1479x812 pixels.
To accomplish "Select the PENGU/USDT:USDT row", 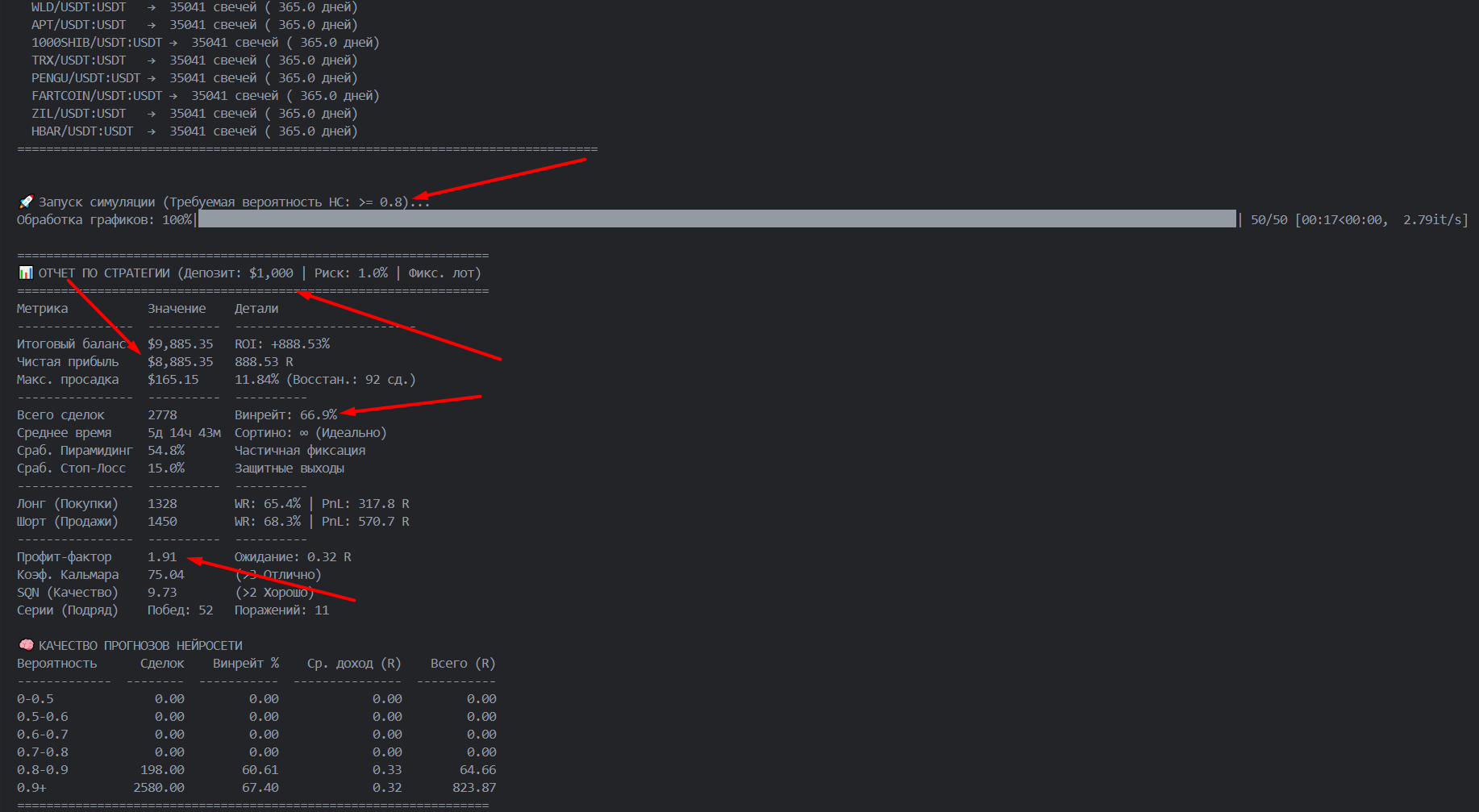I will click(x=194, y=78).
